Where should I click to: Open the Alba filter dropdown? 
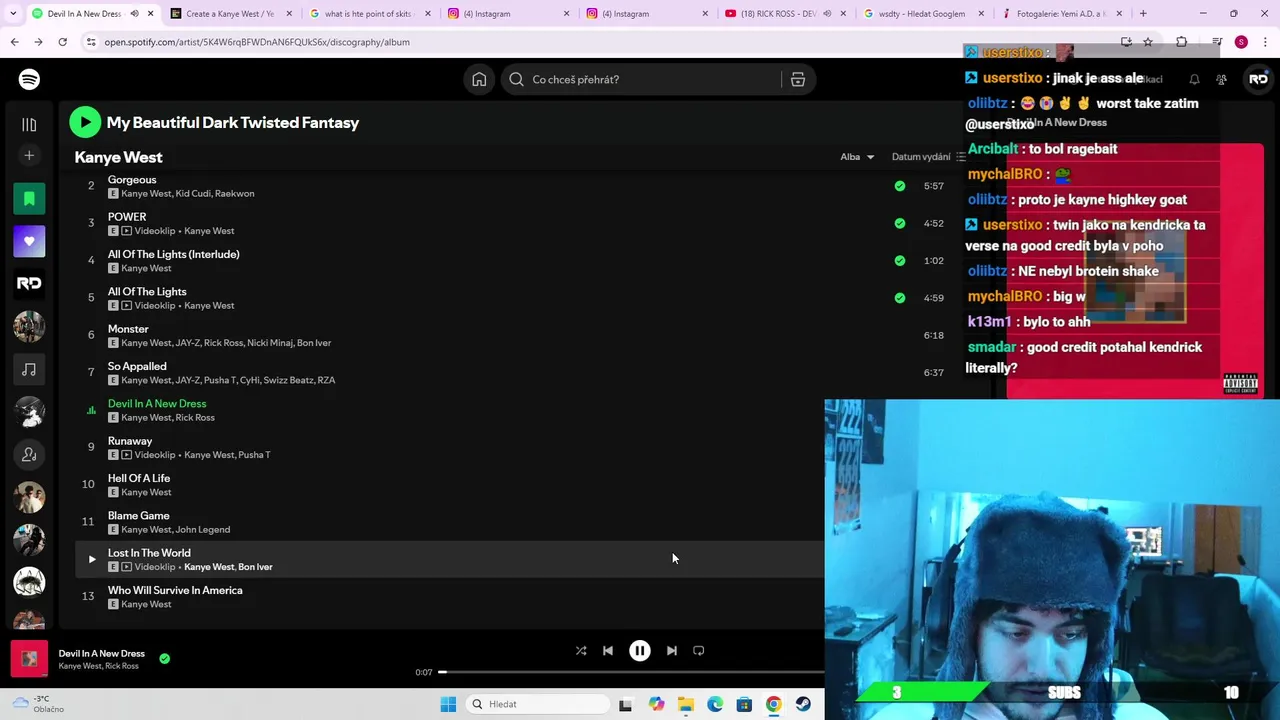pos(857,157)
